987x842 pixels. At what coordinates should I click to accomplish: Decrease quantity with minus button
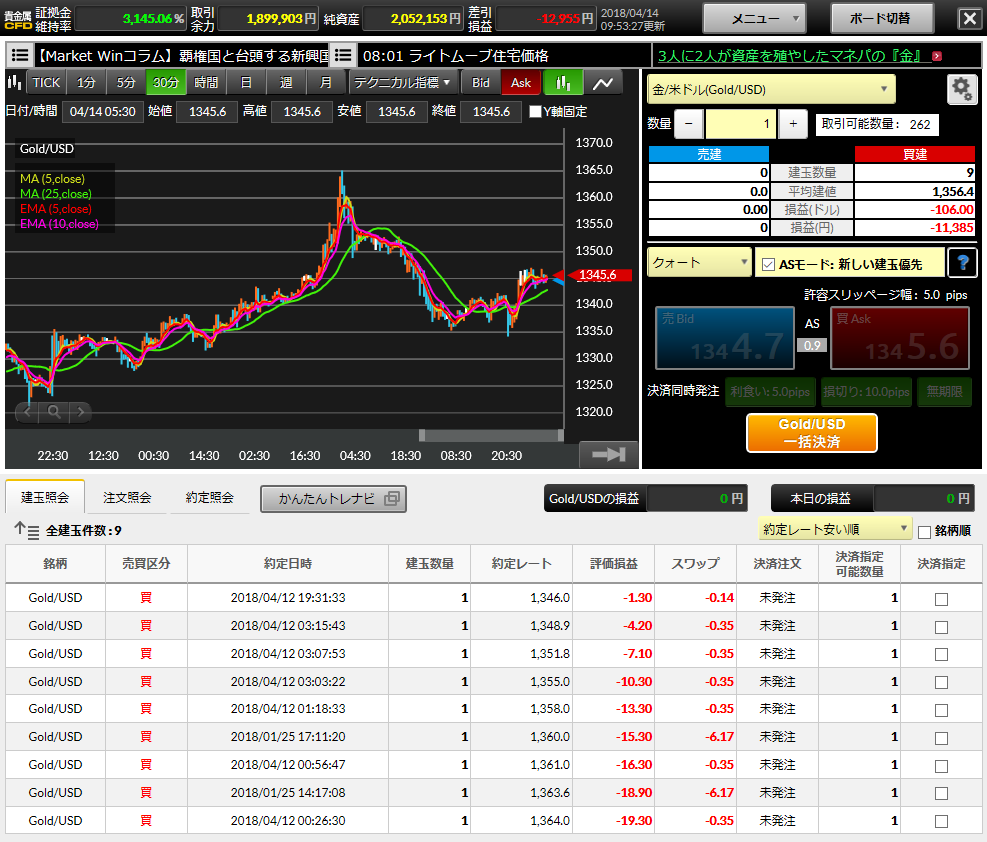click(x=689, y=124)
